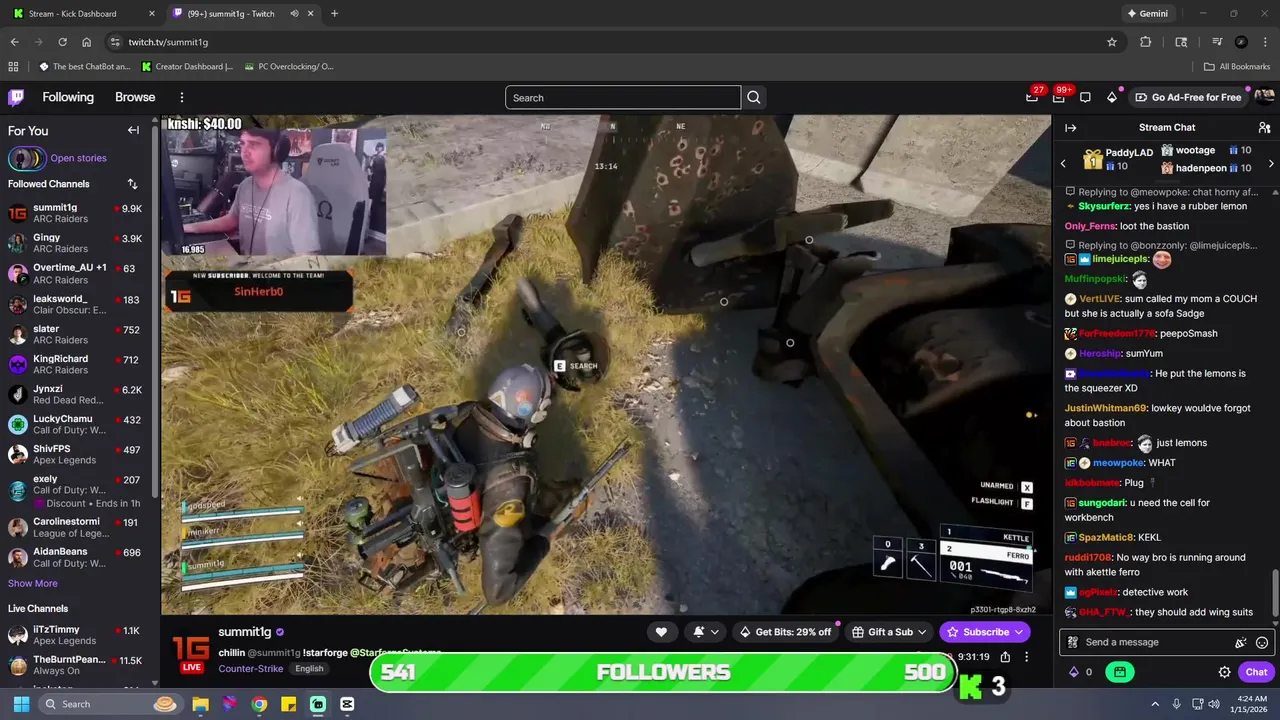Open Prime loot crown icon with 27 badge
Screen dimensions: 1280x720
1032,97
